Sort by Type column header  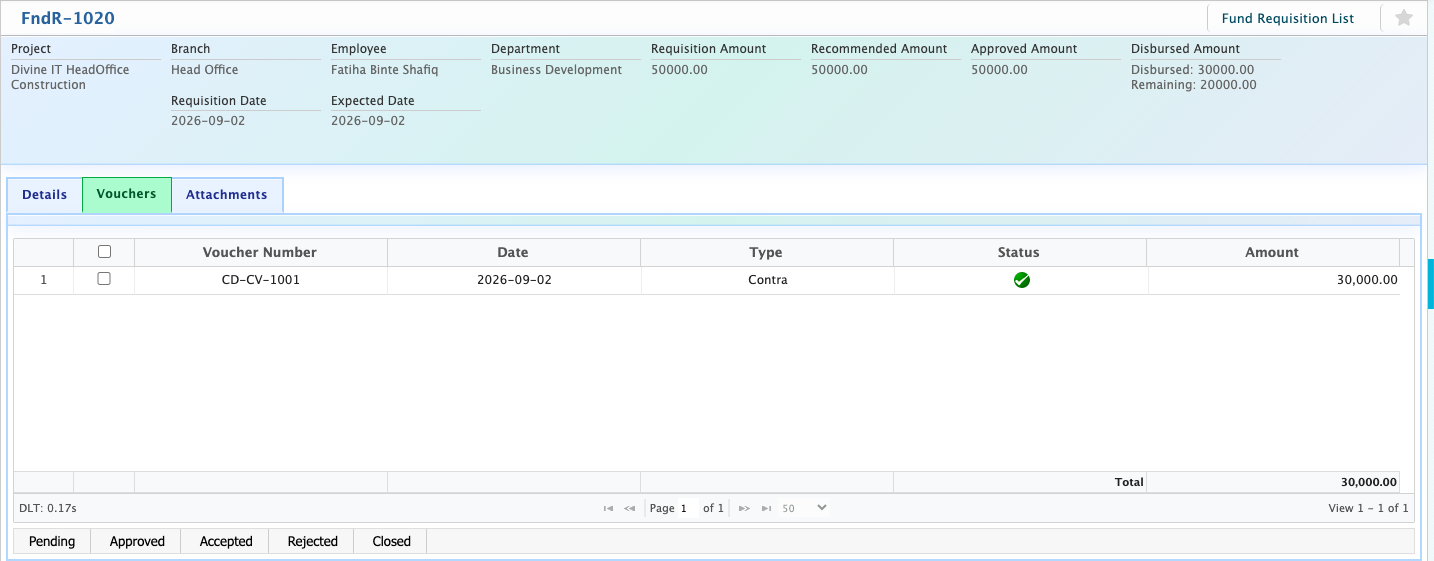tap(766, 252)
